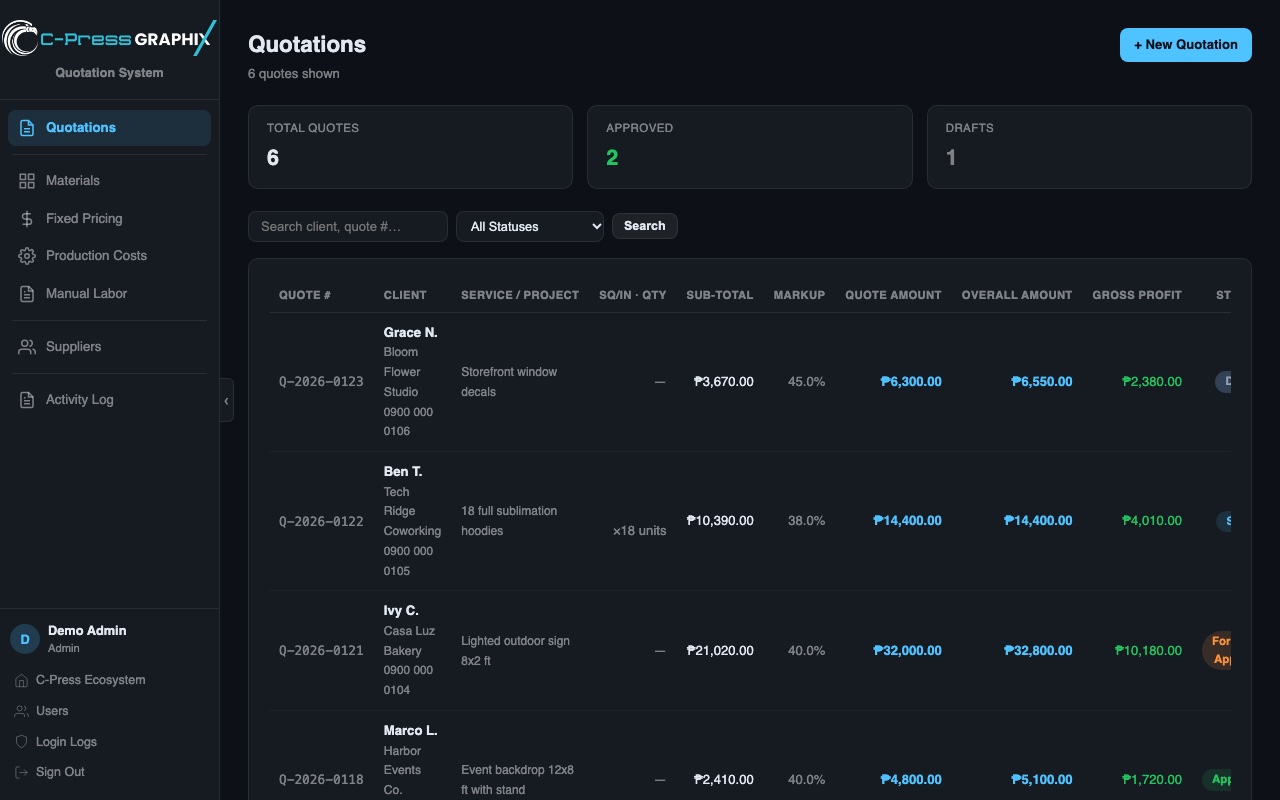
Task: Click client name Ben T.
Action: click(x=403, y=471)
